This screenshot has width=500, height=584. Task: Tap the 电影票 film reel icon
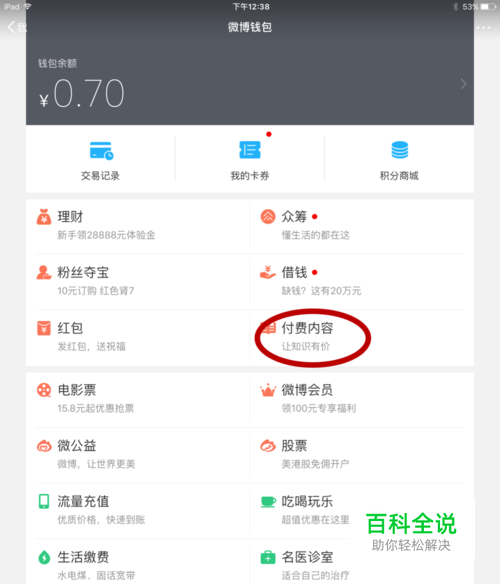(x=44, y=390)
